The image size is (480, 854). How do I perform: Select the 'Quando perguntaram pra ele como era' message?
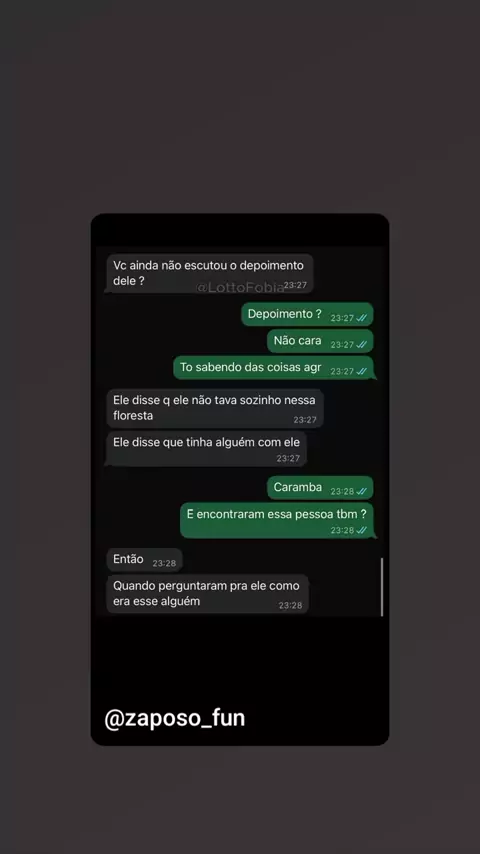(x=207, y=594)
